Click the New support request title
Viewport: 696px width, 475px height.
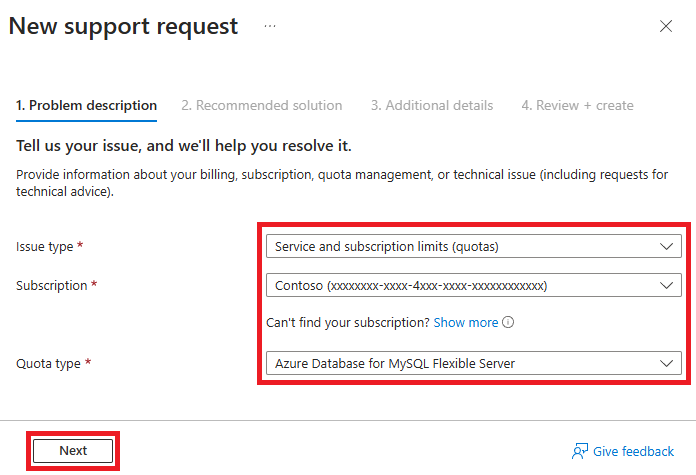[x=123, y=26]
